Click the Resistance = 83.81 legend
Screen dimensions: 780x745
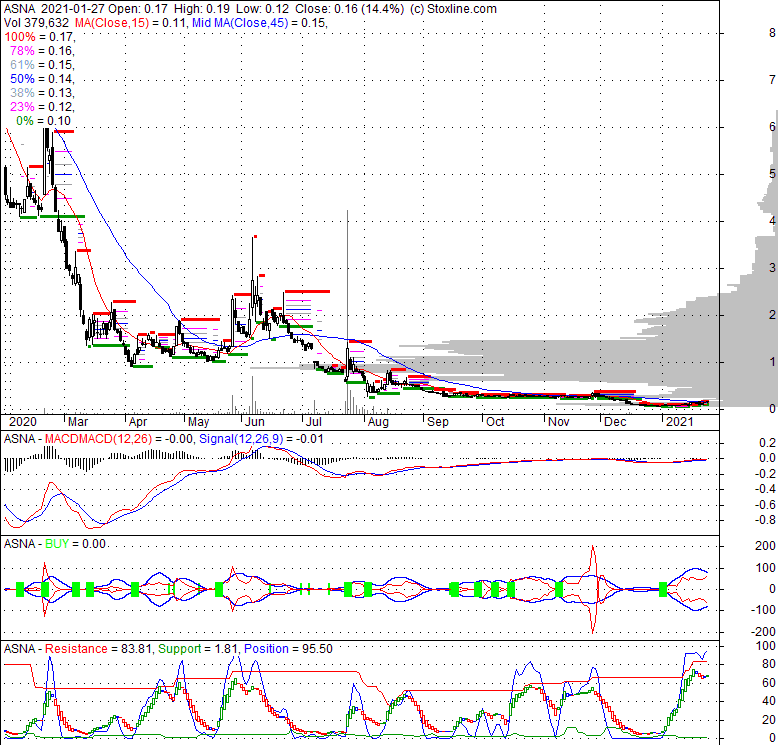[98, 649]
